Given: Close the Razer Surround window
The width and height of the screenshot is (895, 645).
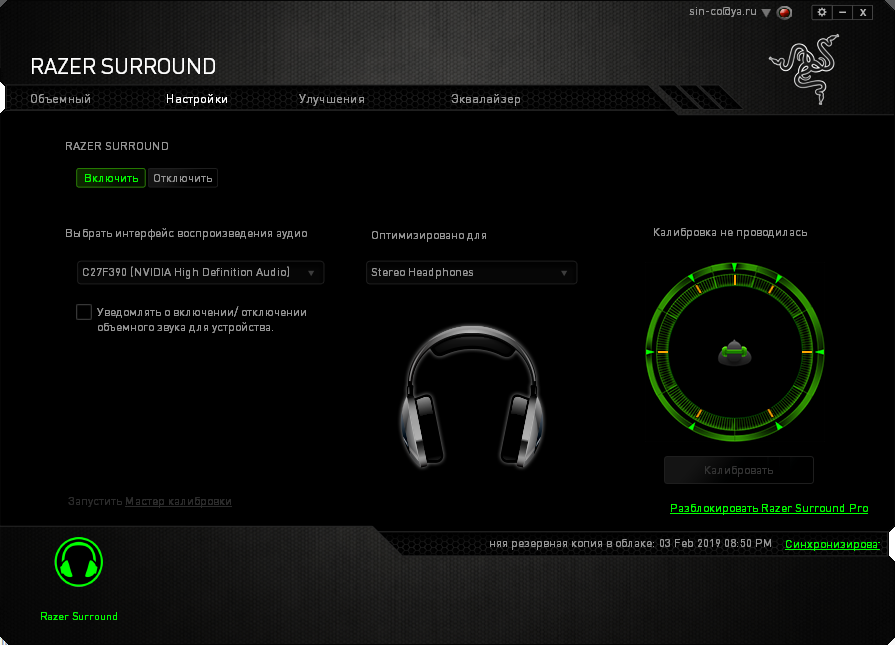Looking at the screenshot, I should coord(863,12).
